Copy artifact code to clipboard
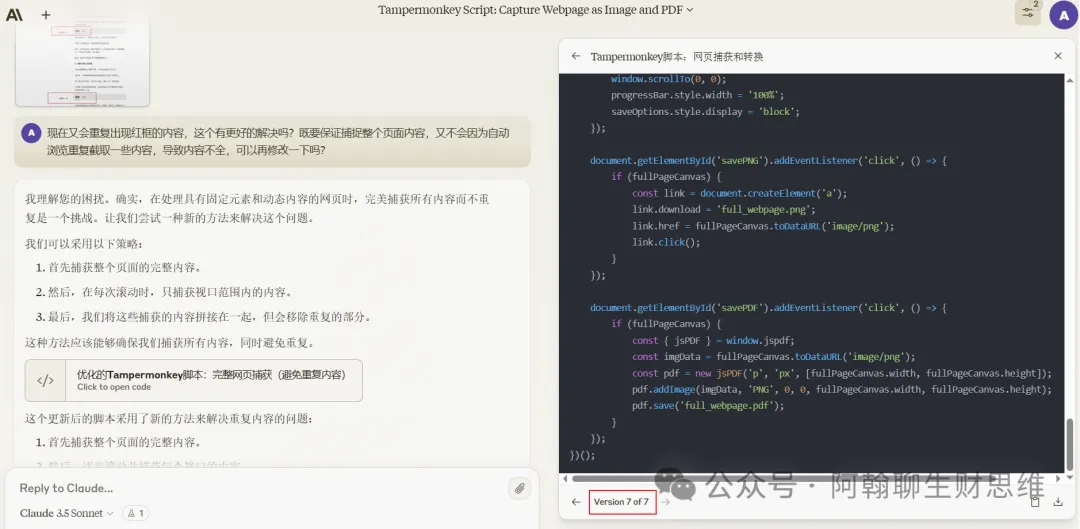1080x529 pixels. coord(1035,501)
